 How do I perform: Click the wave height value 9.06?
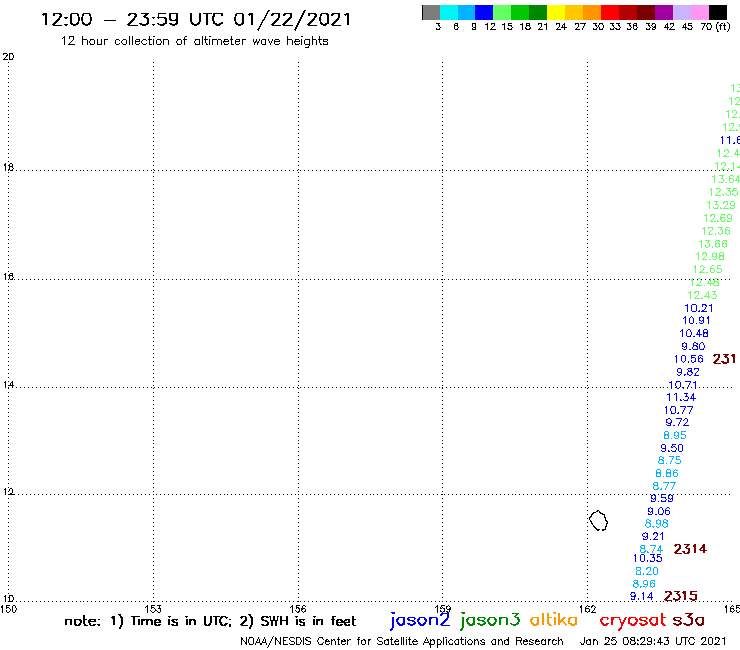(659, 512)
